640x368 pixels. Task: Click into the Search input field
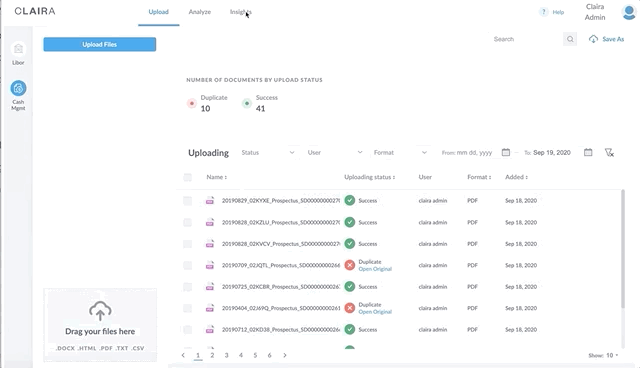click(527, 39)
